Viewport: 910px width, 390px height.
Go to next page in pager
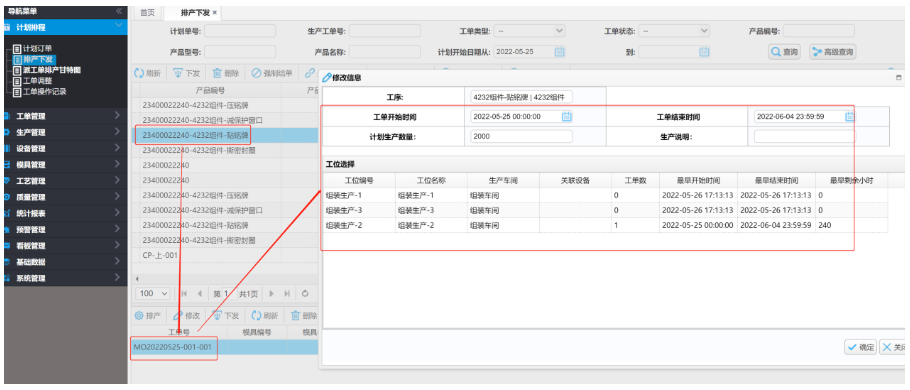[x=271, y=294]
